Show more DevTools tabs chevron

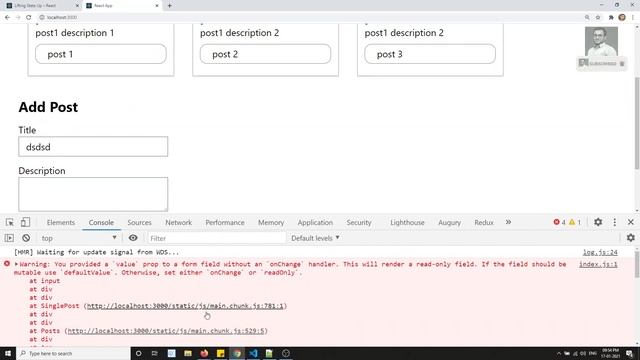508,222
